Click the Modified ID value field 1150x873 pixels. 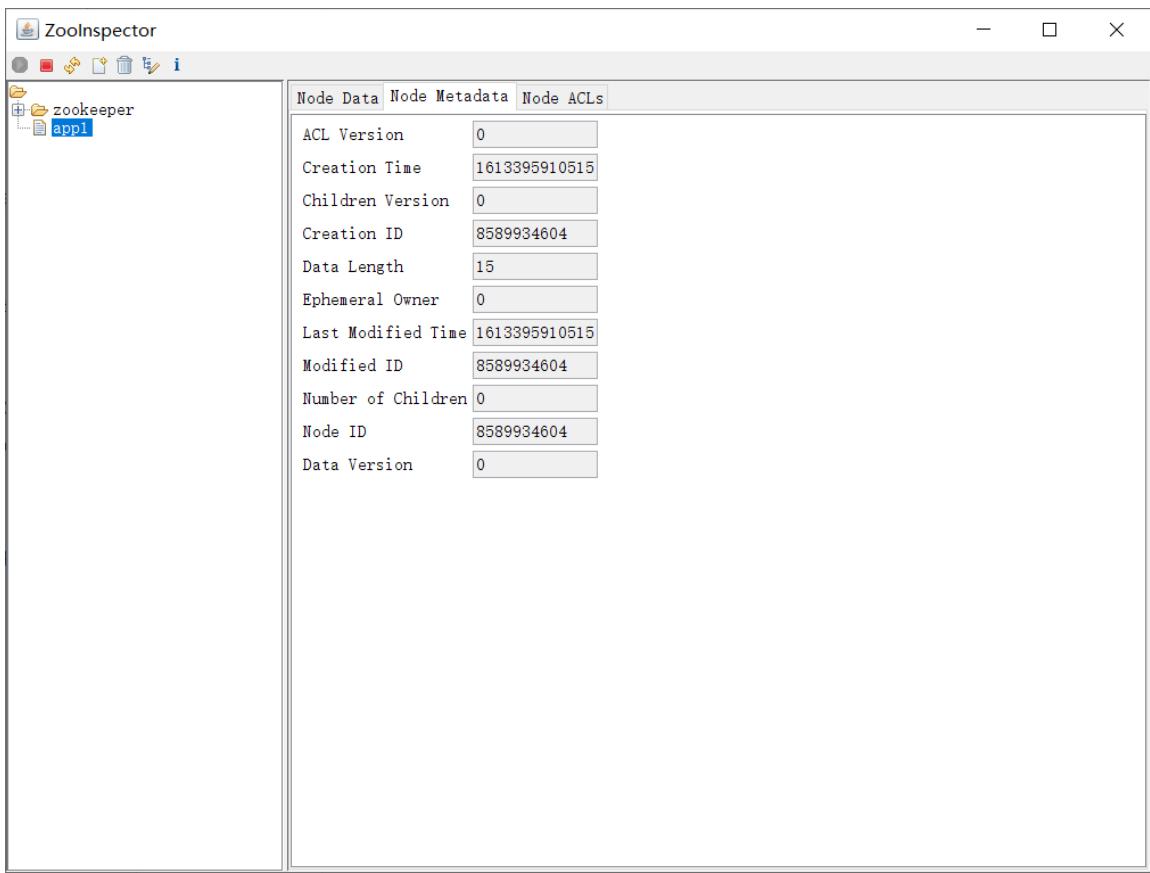tap(535, 366)
